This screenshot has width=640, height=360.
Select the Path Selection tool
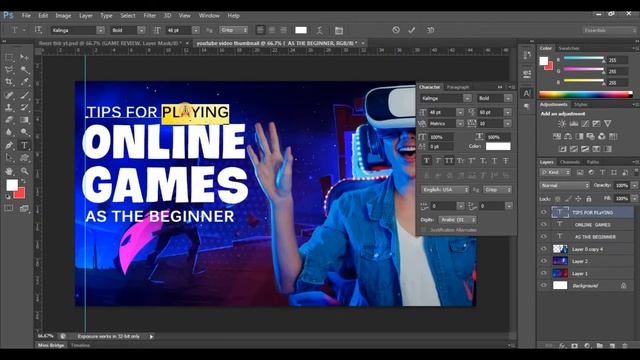9,158
